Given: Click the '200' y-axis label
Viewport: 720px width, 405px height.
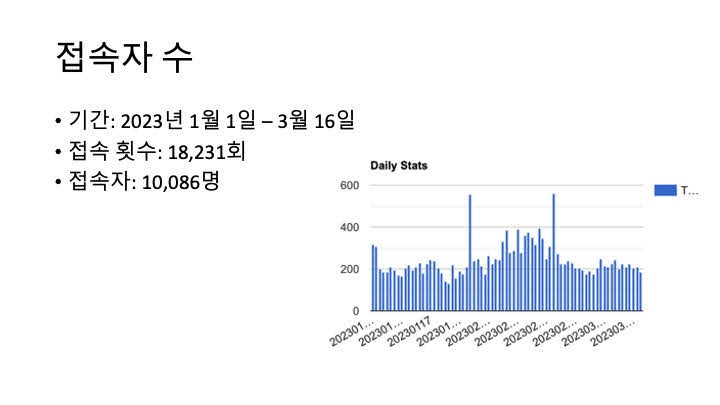Looking at the screenshot, I should click(349, 270).
